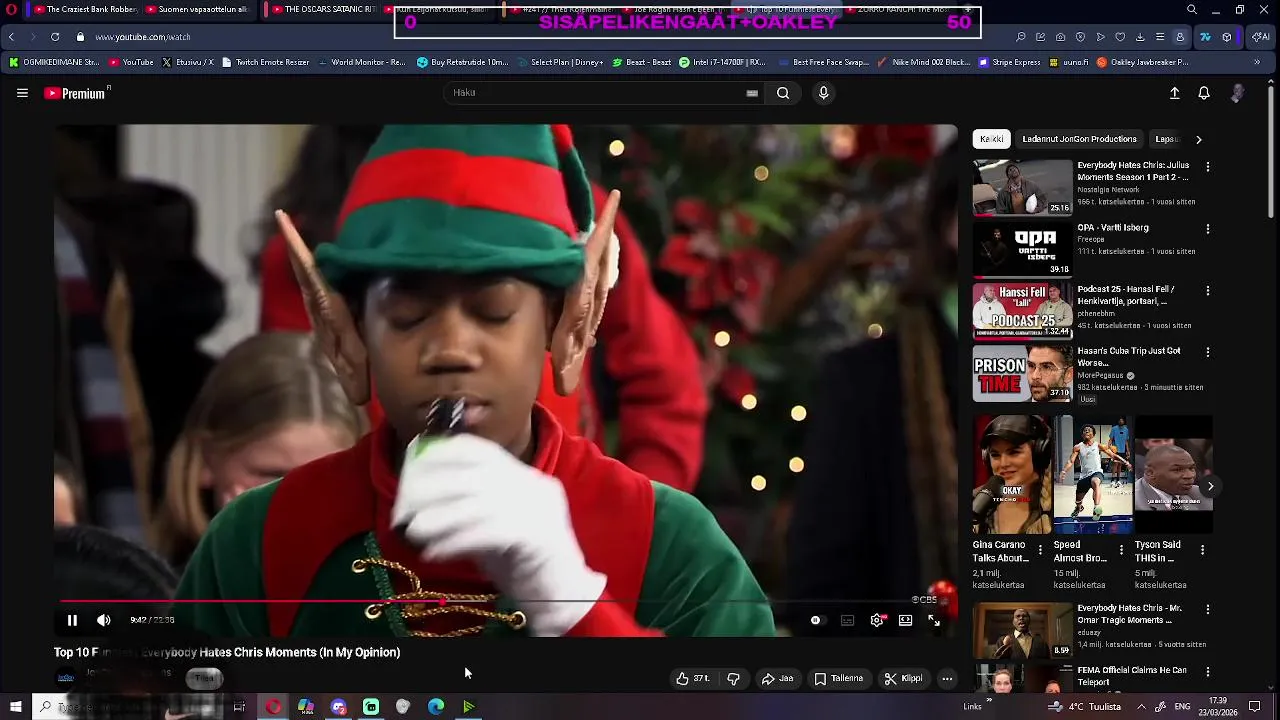
Task: Go to the YouTube Premium home logo
Action: (x=76, y=93)
